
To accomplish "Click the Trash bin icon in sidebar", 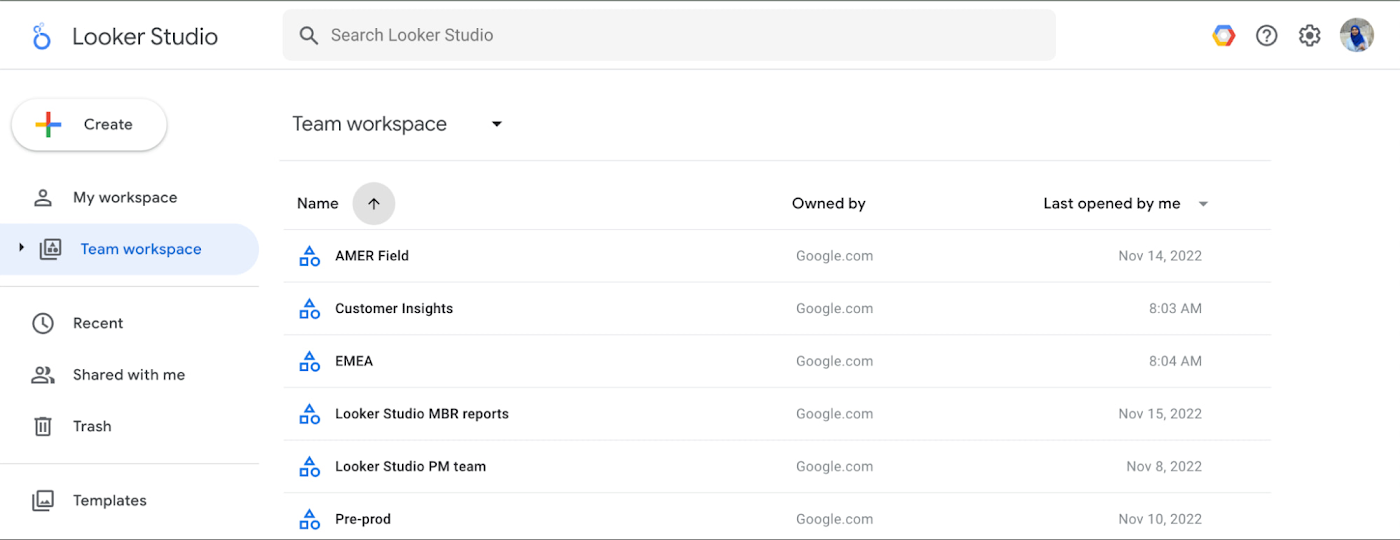I will tap(43, 426).
